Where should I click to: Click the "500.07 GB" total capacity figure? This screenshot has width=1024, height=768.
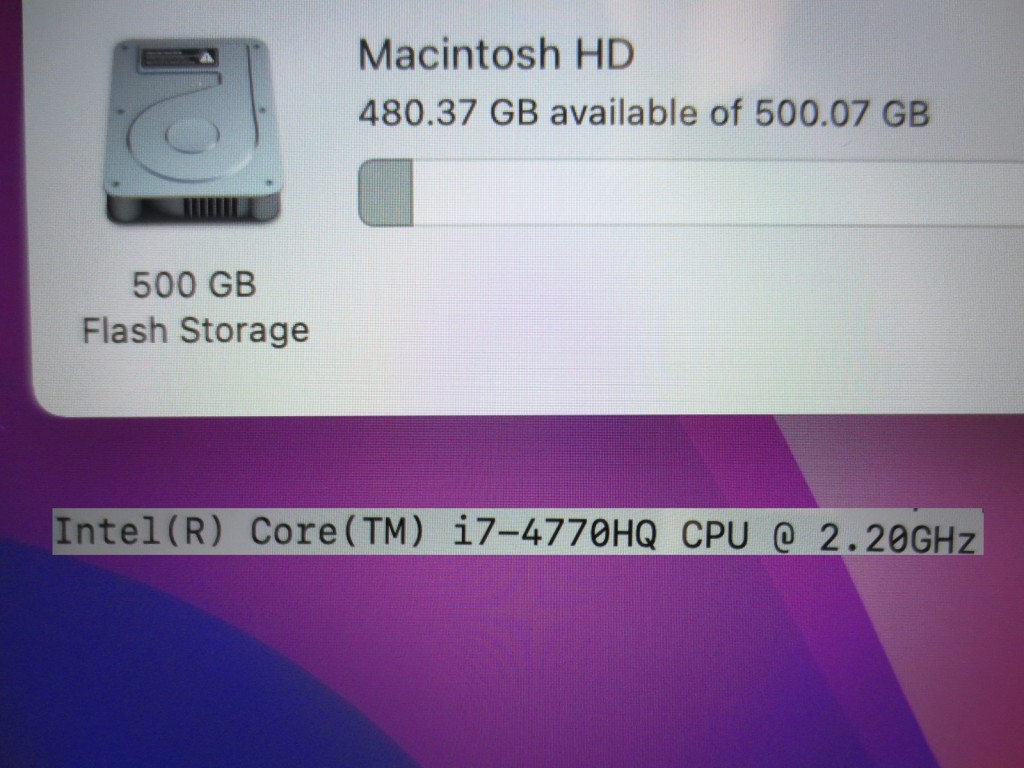click(841, 114)
